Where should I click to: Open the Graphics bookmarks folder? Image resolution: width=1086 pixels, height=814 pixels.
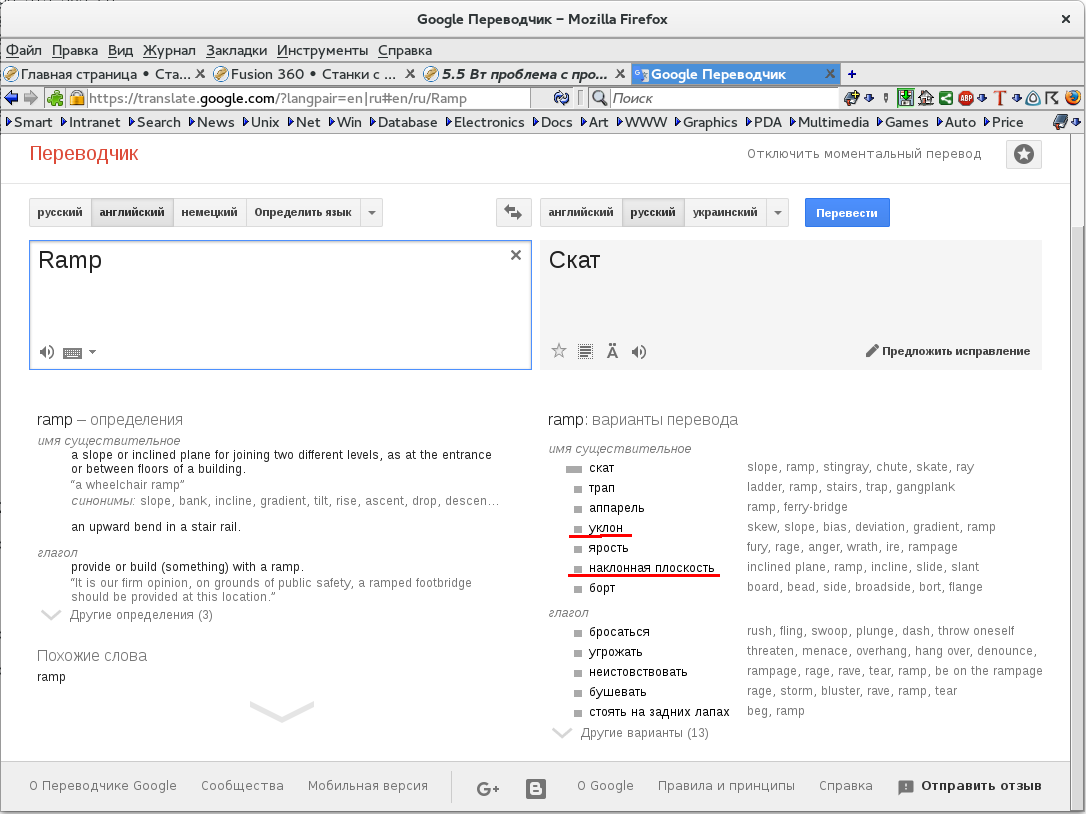coord(706,122)
